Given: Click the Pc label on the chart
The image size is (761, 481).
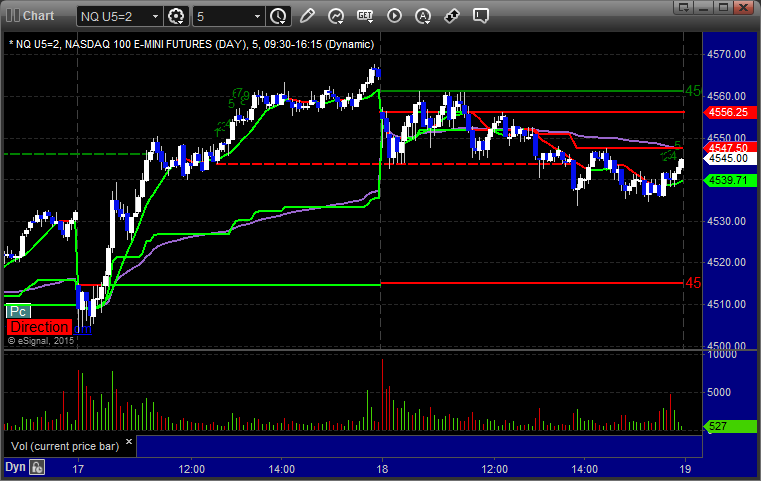Looking at the screenshot, I should tap(18, 311).
